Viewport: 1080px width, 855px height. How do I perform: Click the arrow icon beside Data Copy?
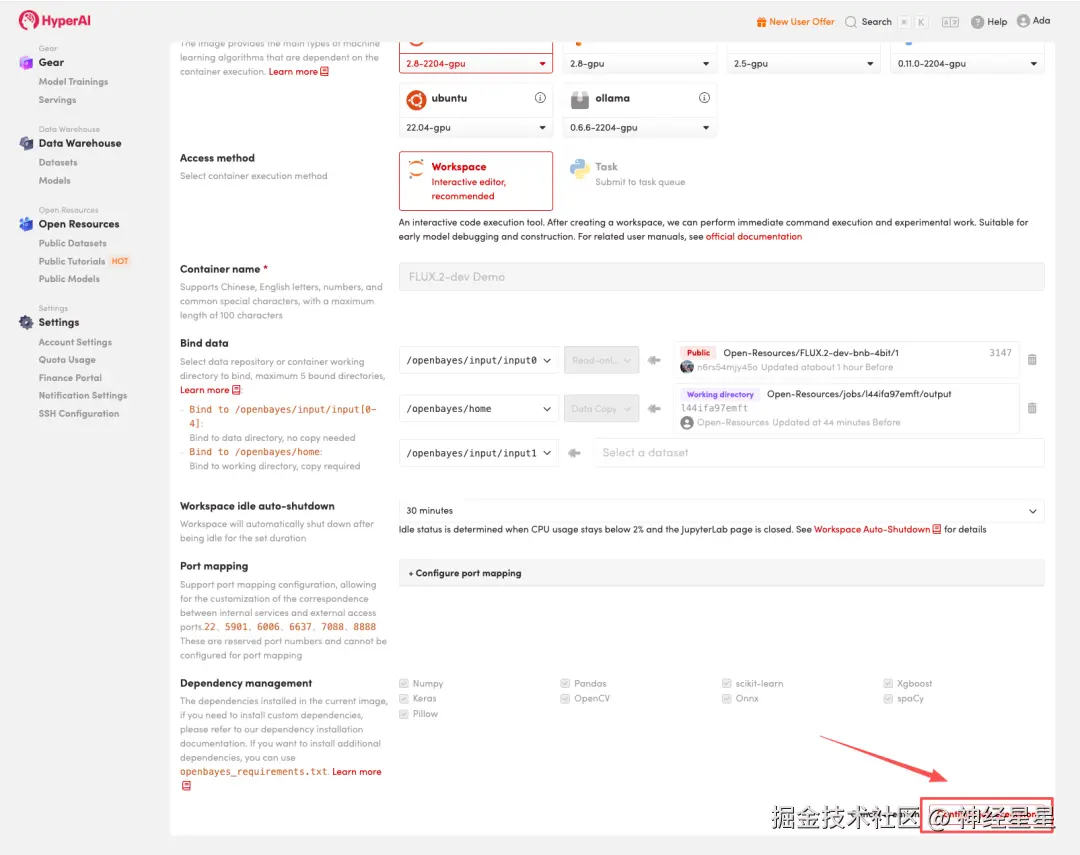tap(654, 409)
